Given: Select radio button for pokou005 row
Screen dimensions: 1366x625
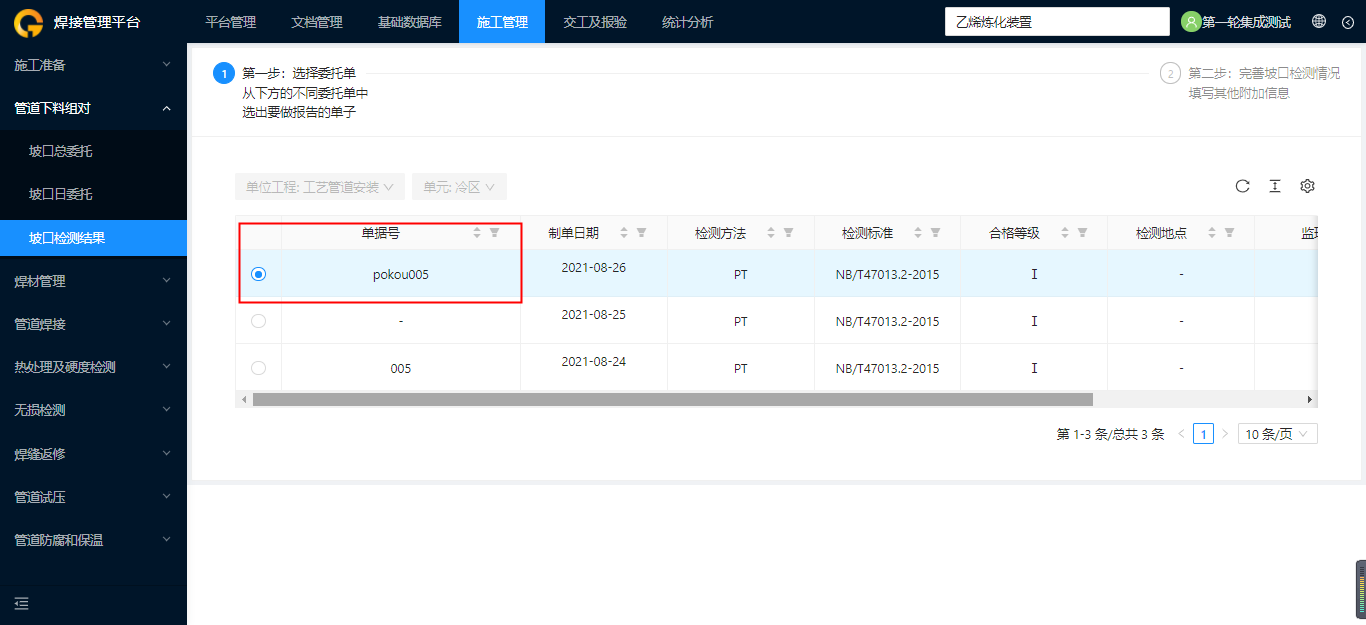Looking at the screenshot, I should coord(259,274).
